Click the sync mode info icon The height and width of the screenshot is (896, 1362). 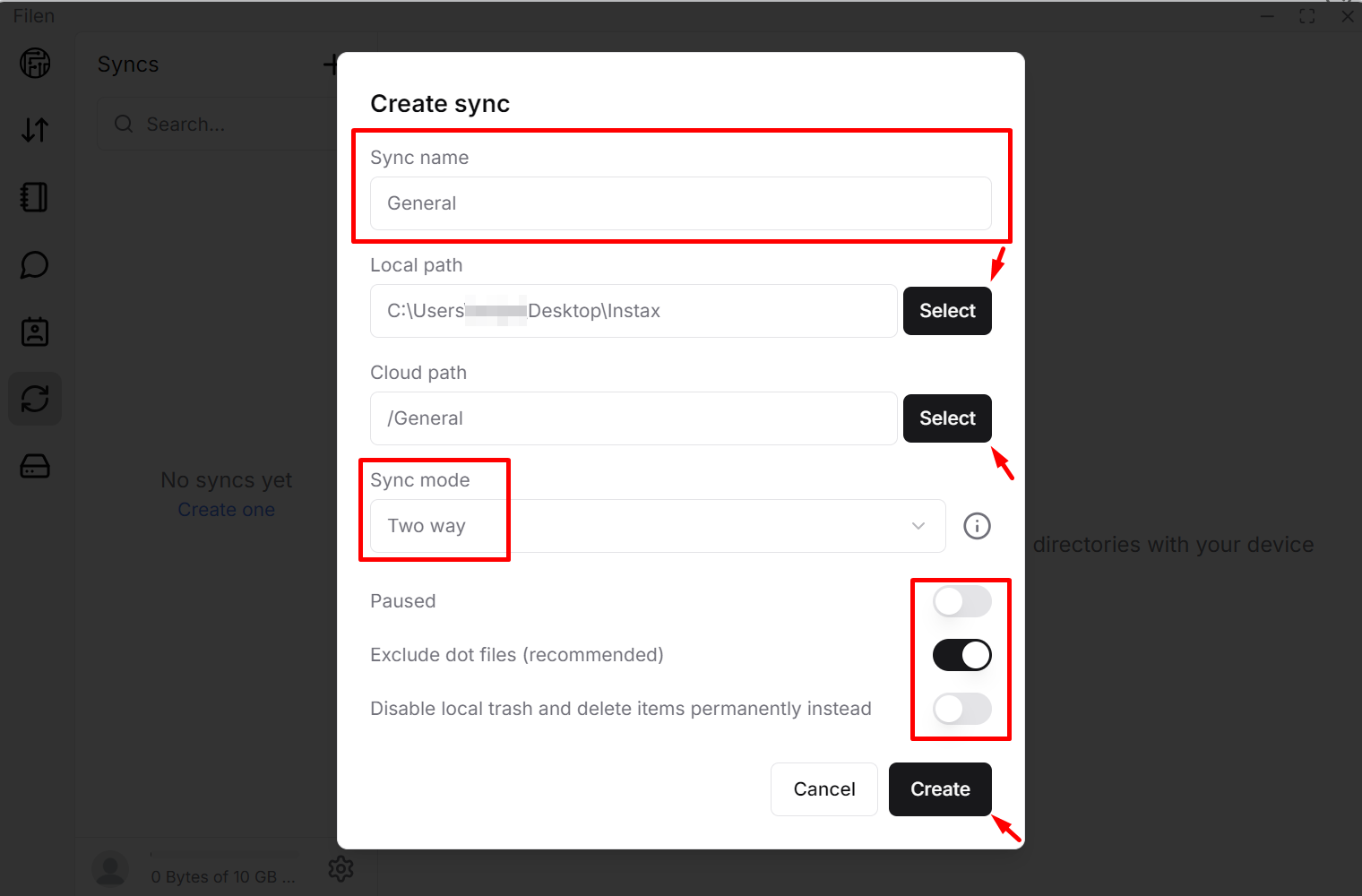977,526
